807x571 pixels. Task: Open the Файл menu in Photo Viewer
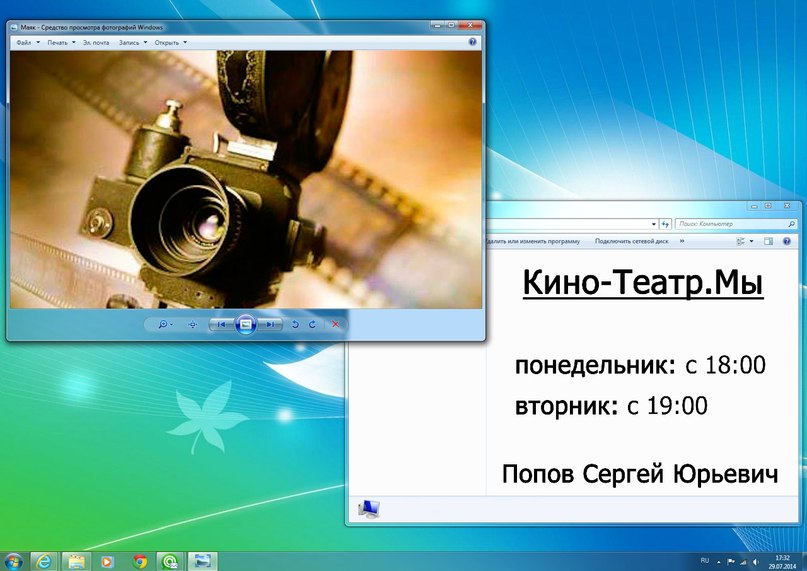point(28,43)
